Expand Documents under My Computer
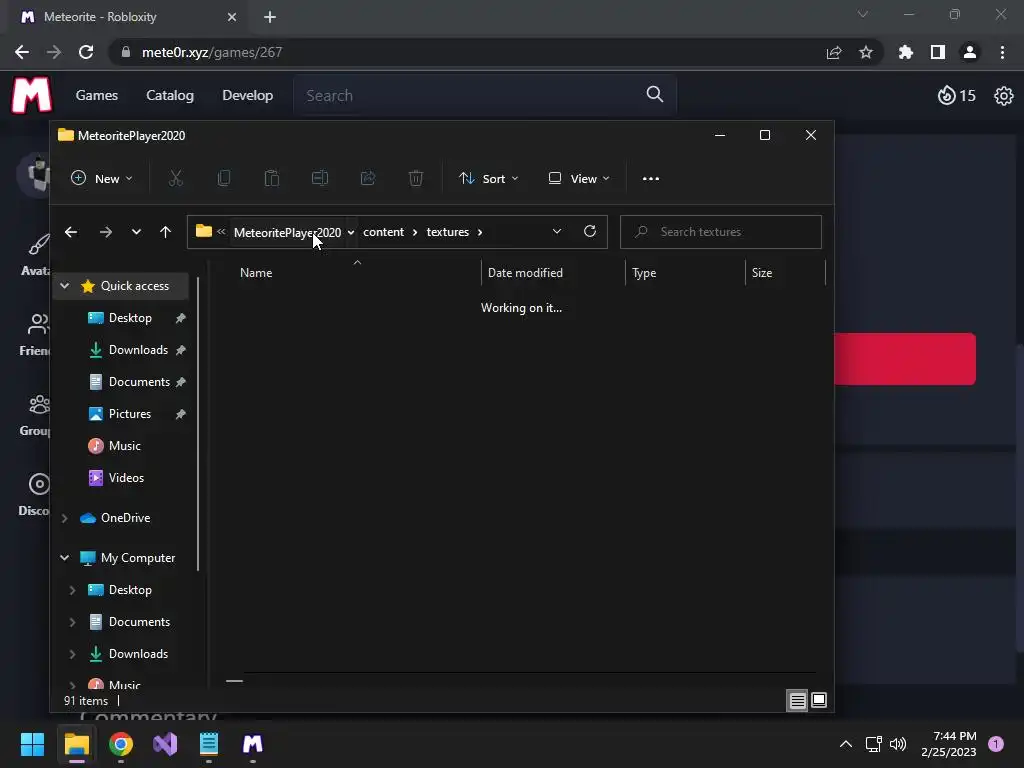The image size is (1024, 768). [72, 622]
